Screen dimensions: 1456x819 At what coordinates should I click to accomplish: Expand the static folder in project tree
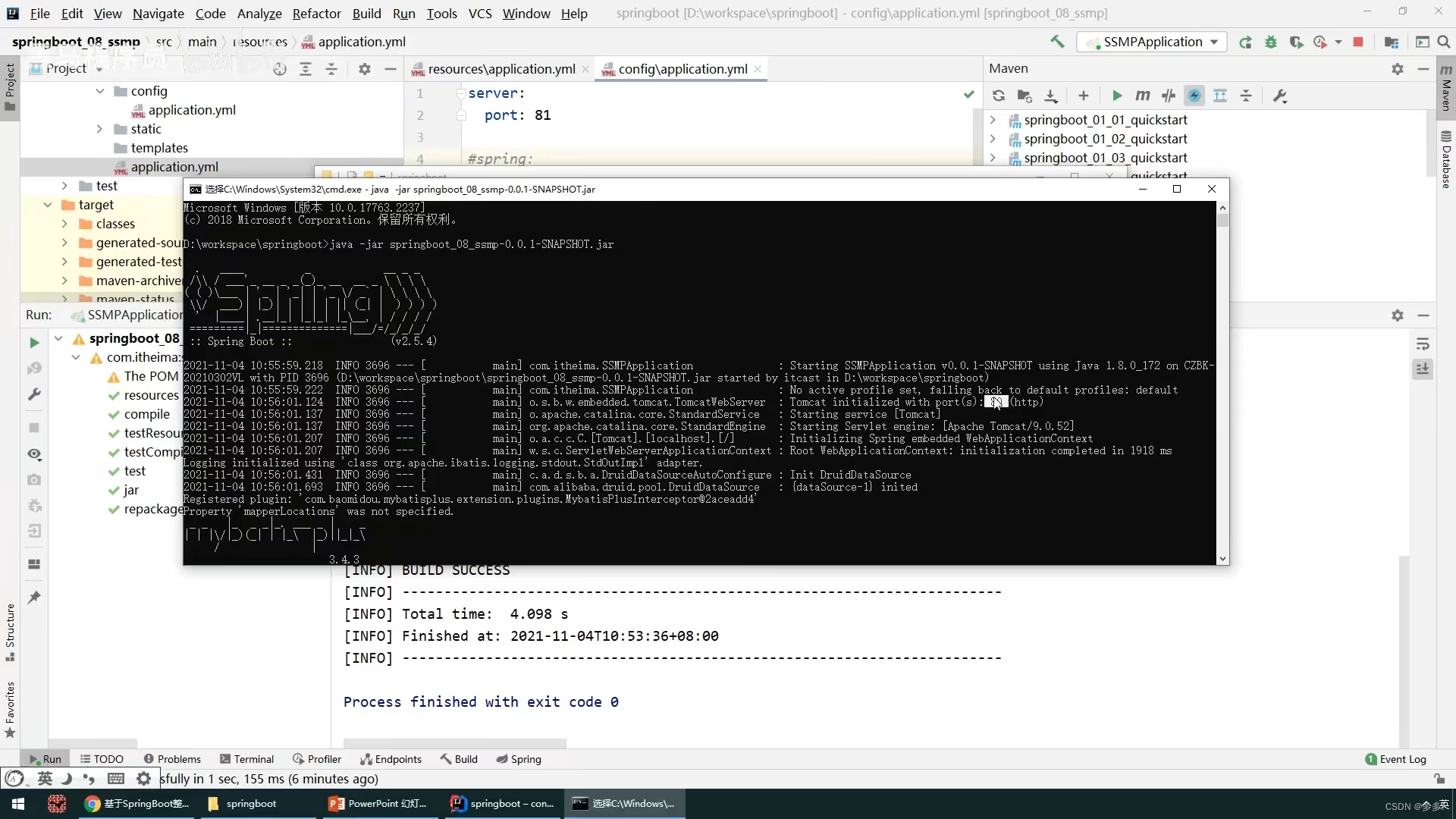click(99, 129)
